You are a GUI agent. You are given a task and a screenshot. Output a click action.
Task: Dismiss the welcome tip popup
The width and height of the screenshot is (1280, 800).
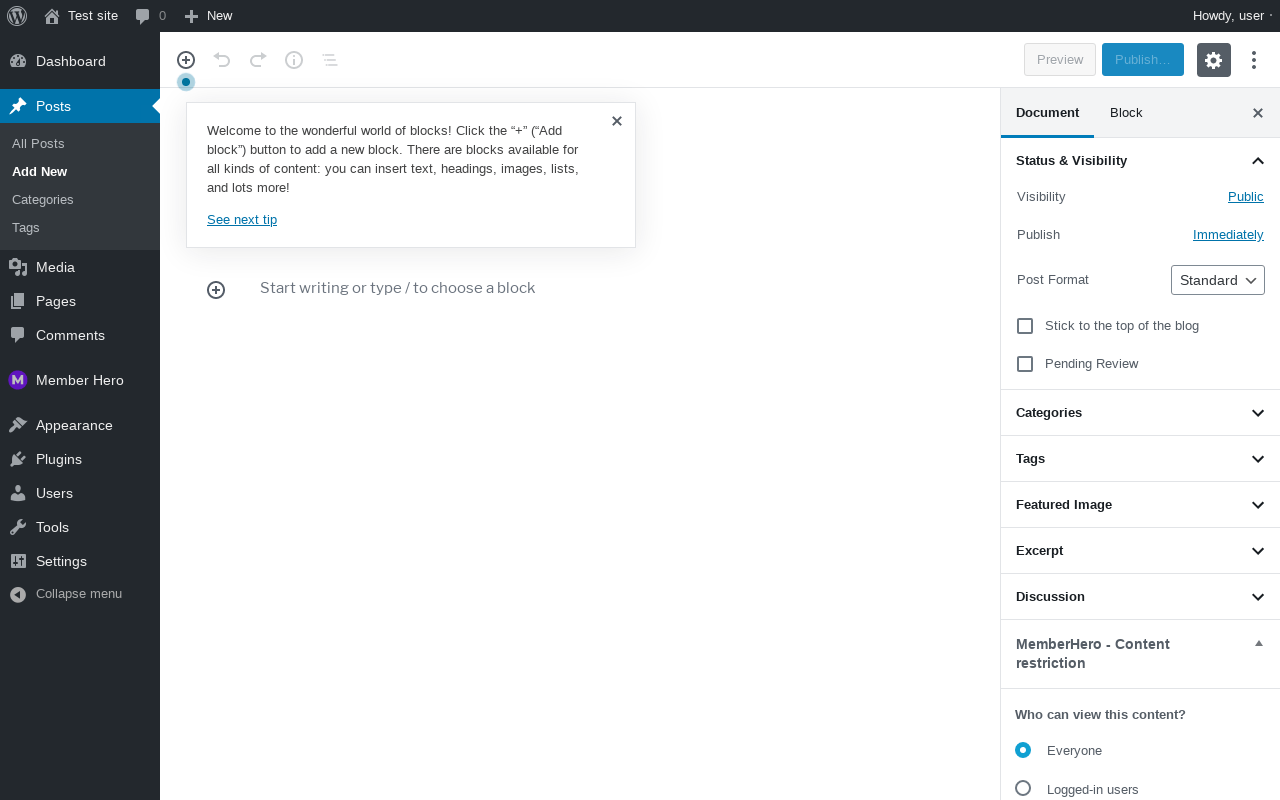(617, 121)
